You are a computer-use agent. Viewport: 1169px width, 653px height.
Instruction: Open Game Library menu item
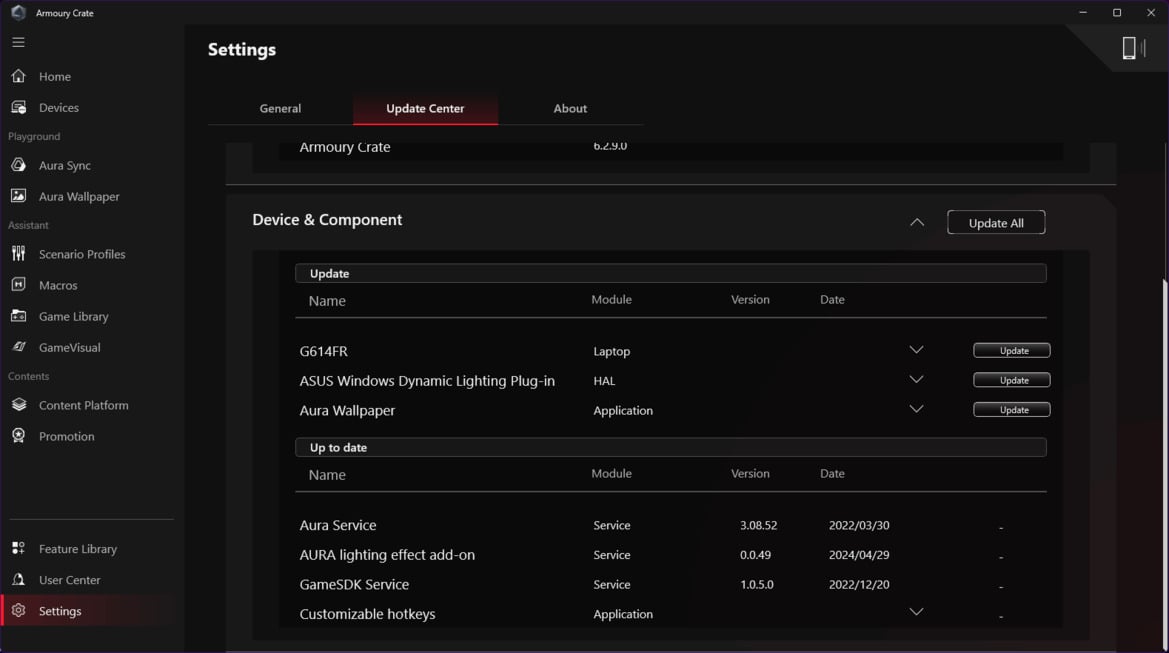(x=74, y=317)
